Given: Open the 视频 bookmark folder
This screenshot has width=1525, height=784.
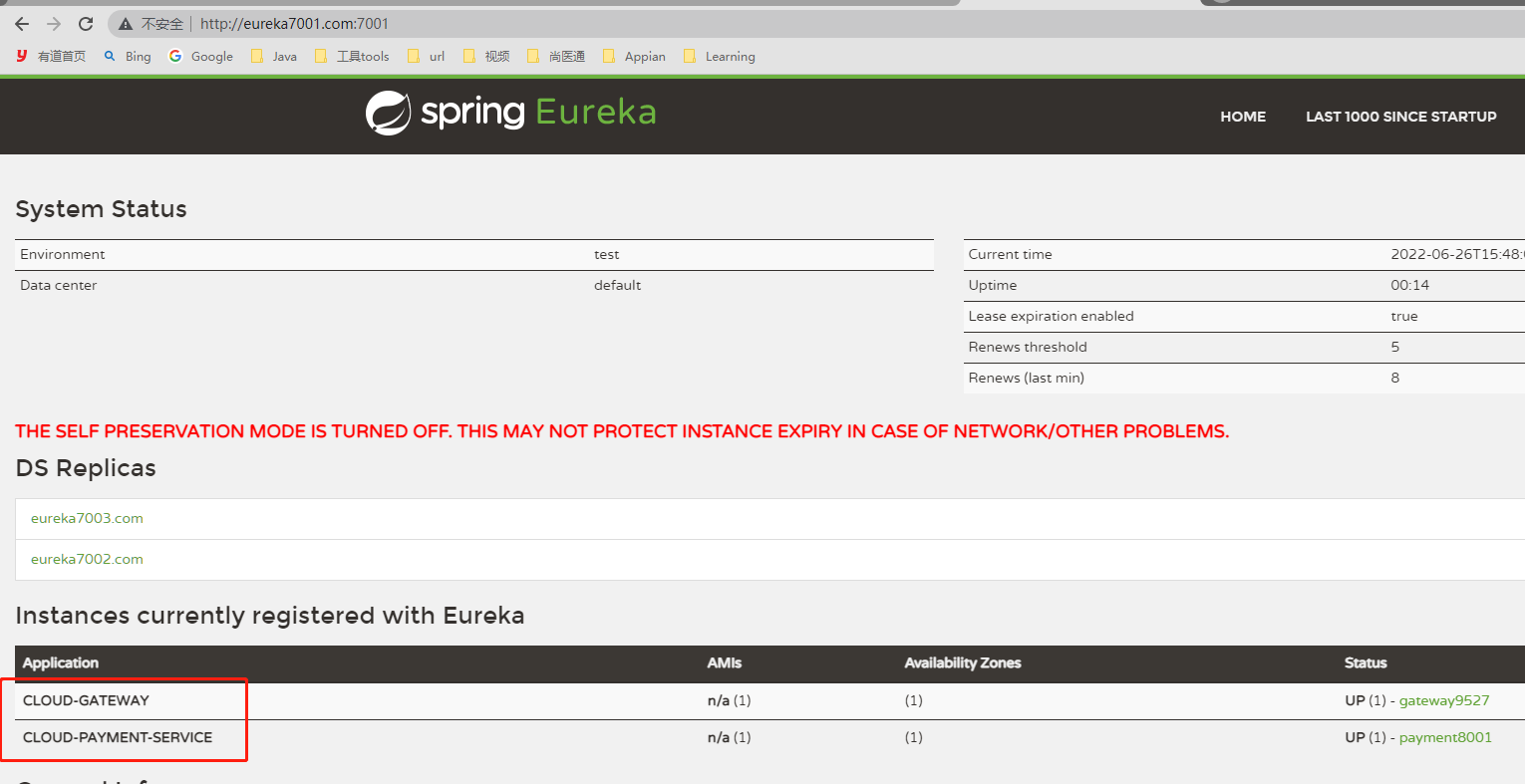Looking at the screenshot, I should point(486,57).
